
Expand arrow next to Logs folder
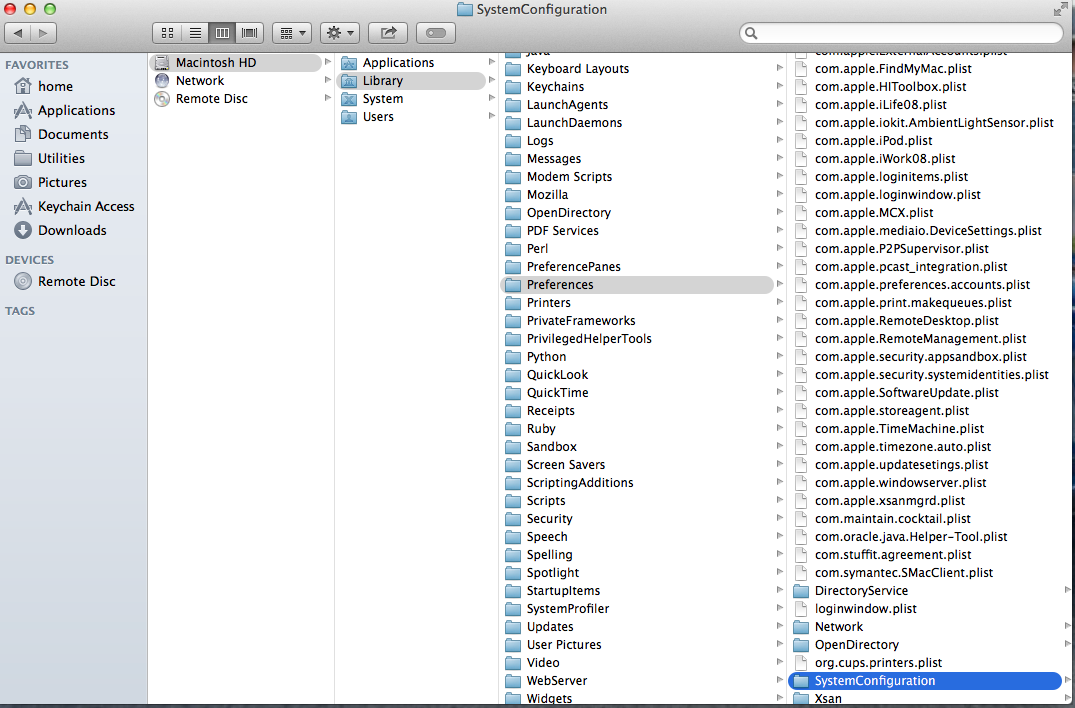tap(780, 140)
